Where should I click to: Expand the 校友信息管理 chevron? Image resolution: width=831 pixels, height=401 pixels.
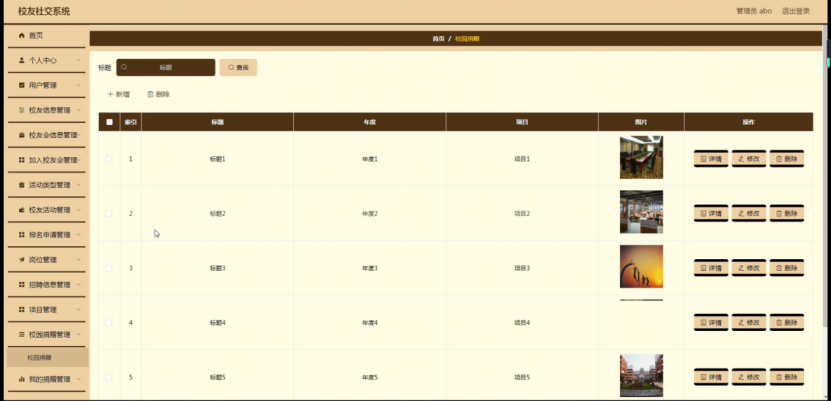pos(78,110)
